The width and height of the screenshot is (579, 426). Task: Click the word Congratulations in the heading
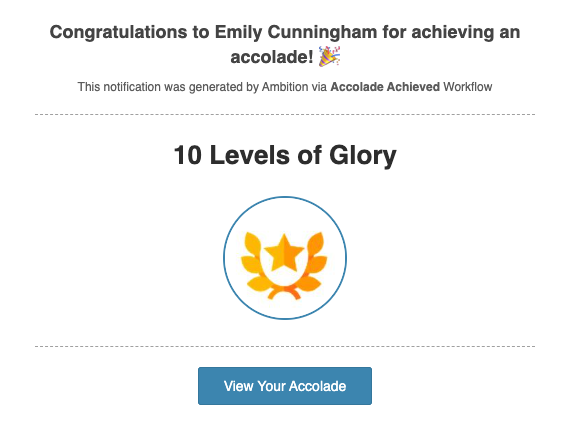click(119, 32)
